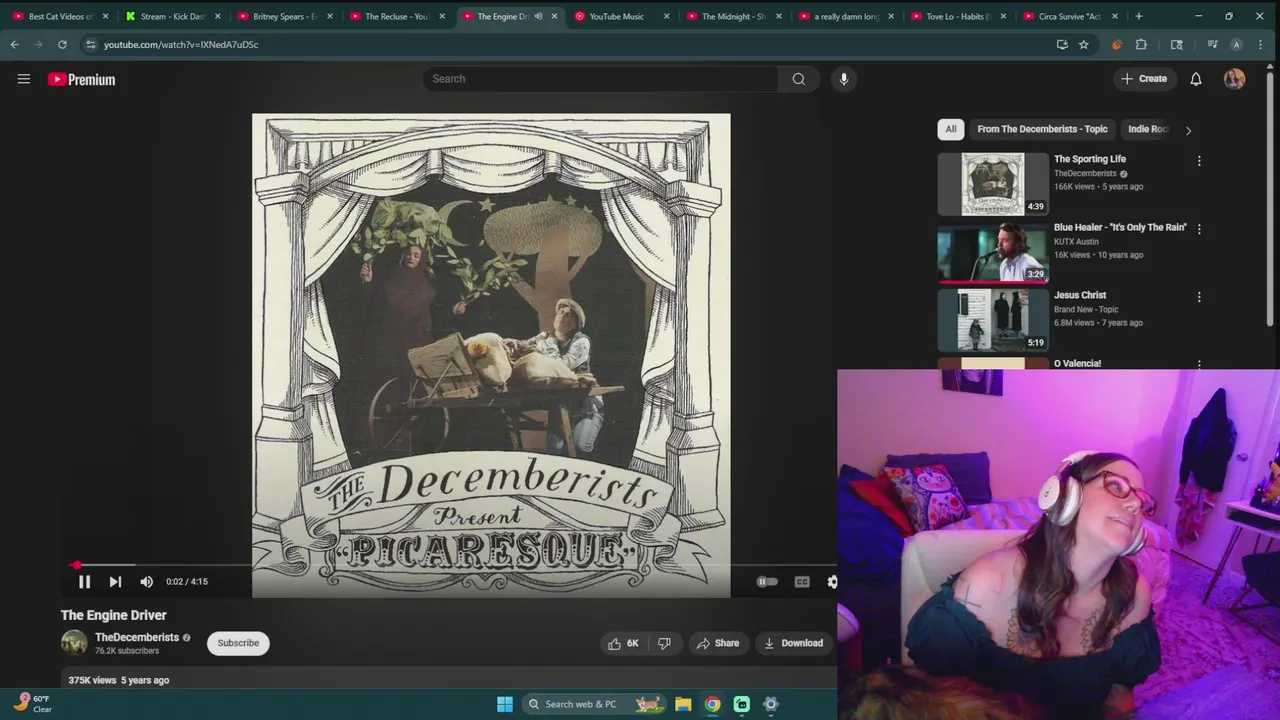Install app icon in address bar
Viewport: 1280px width, 720px height.
click(x=1062, y=44)
